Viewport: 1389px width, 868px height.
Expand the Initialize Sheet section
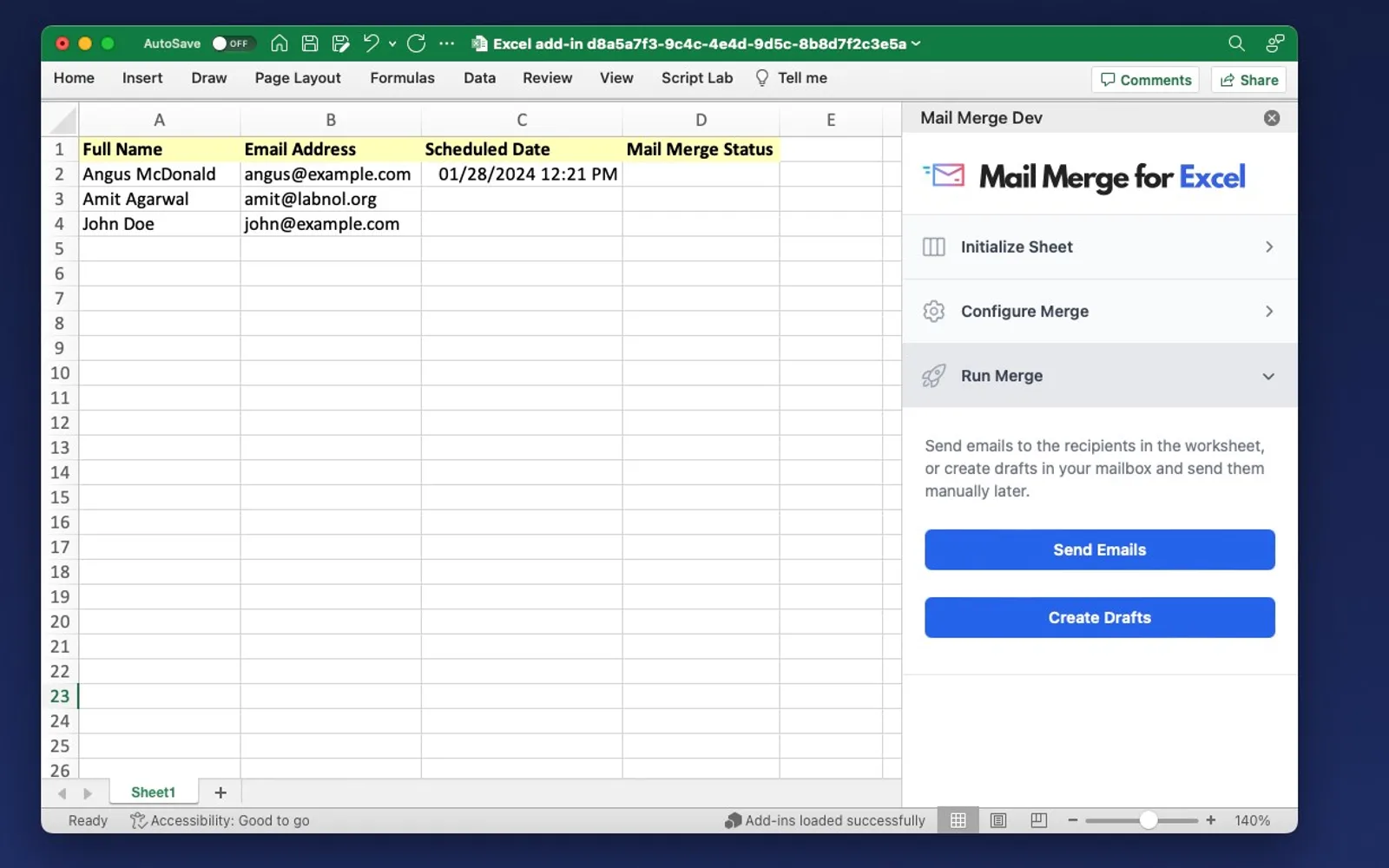click(1100, 247)
